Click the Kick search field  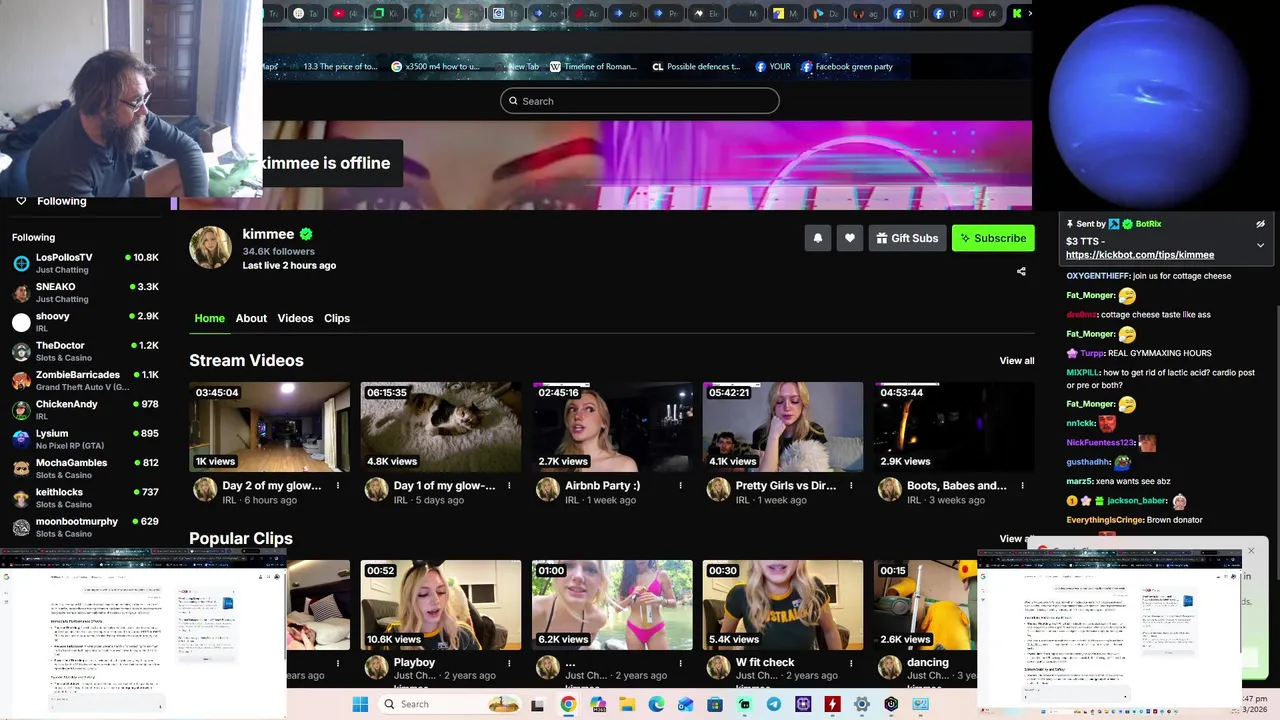pyautogui.click(x=640, y=101)
